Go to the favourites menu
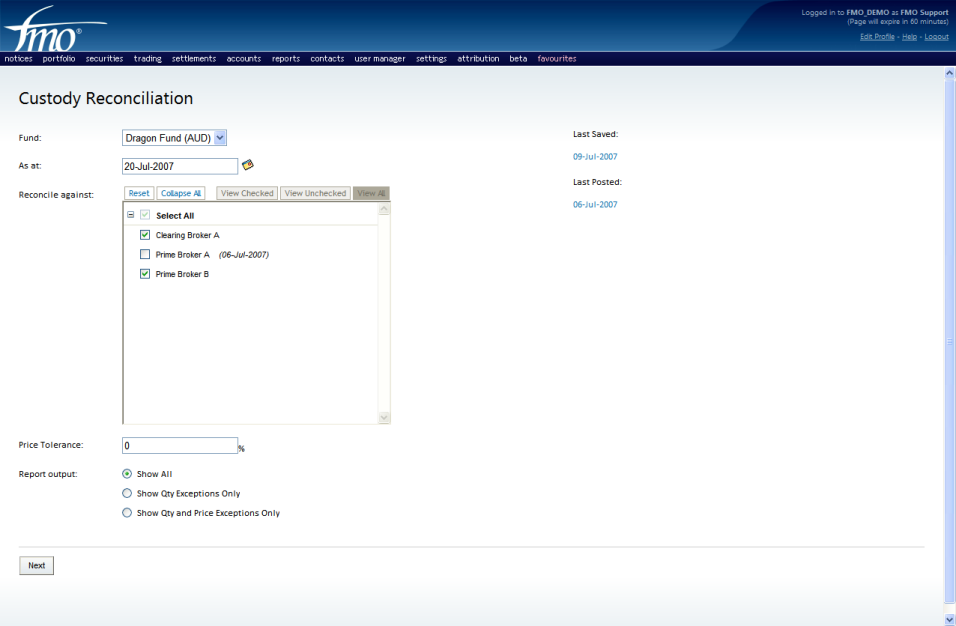 click(x=557, y=59)
